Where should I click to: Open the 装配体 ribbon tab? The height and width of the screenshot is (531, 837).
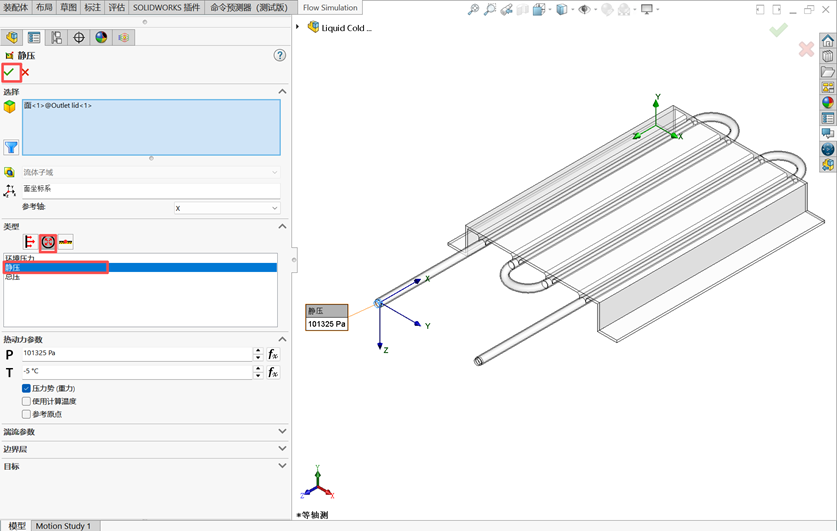tap(15, 7)
